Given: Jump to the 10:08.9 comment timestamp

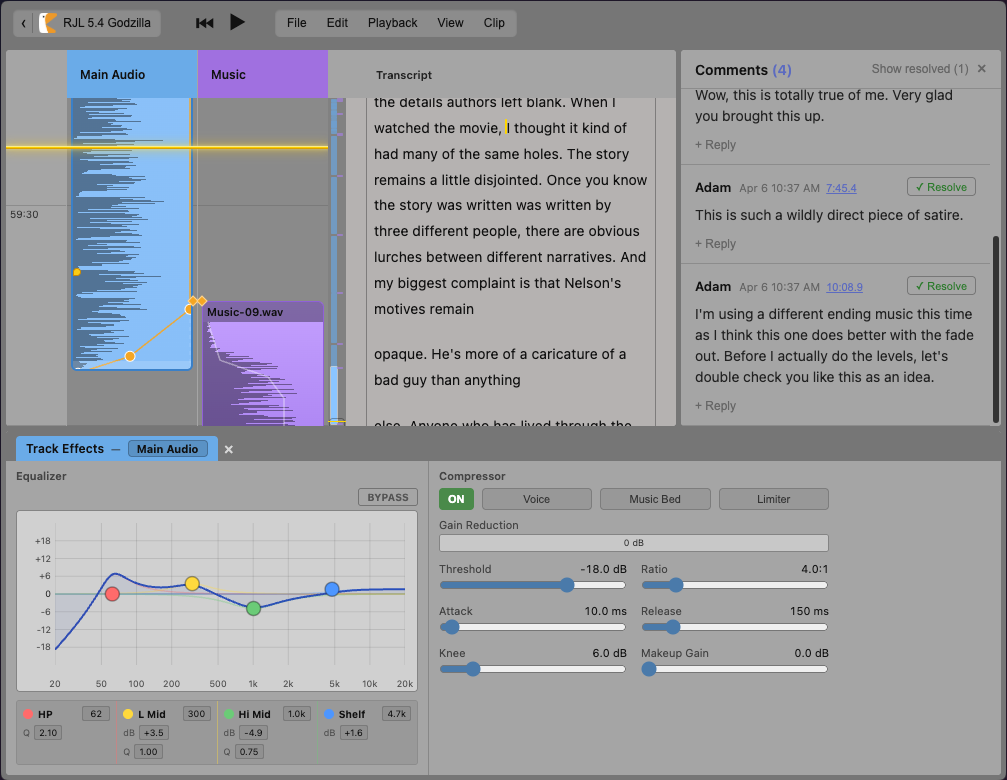Looking at the screenshot, I should click(x=844, y=287).
